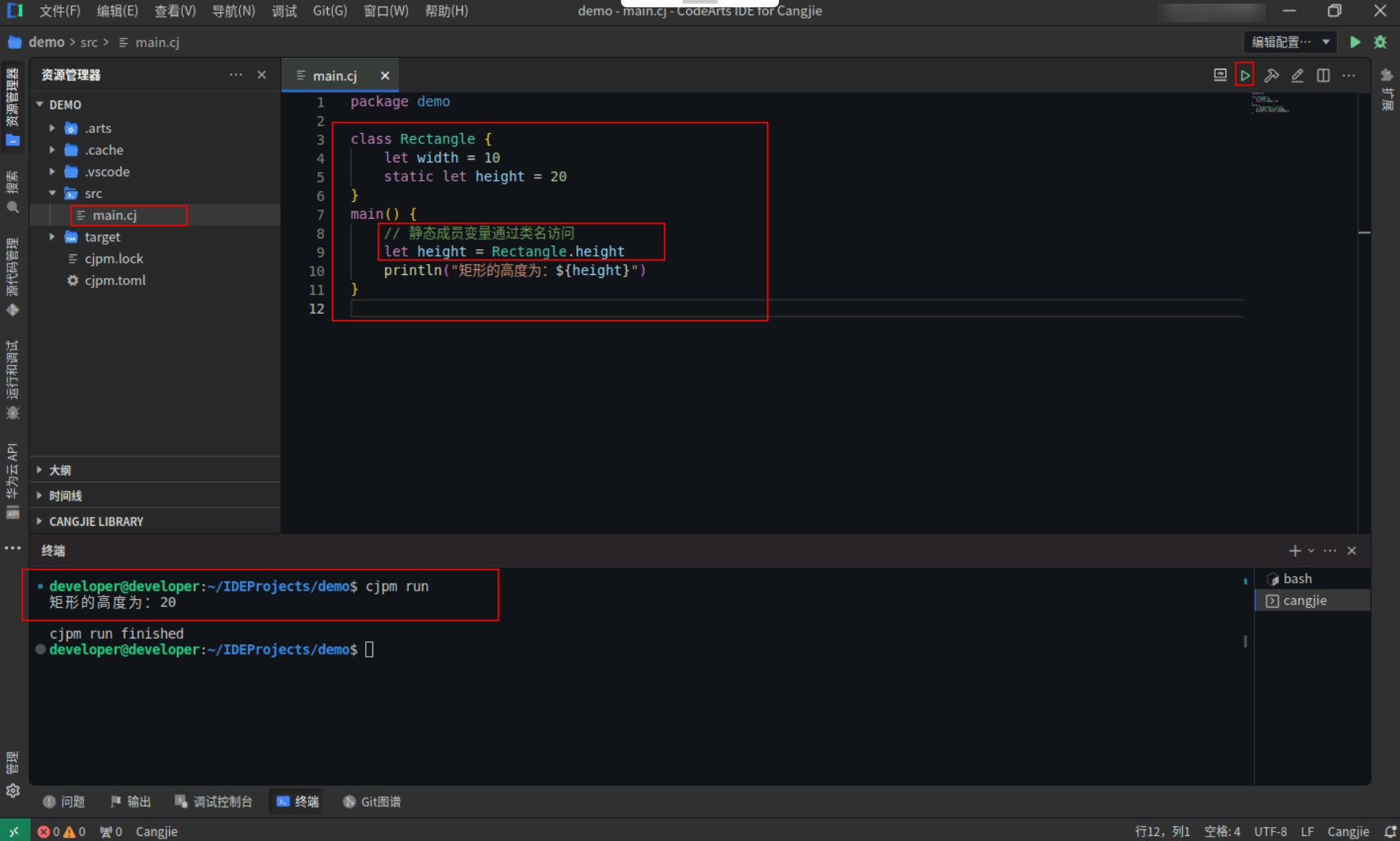
Task: Open the 帮助(H) menu
Action: (446, 11)
